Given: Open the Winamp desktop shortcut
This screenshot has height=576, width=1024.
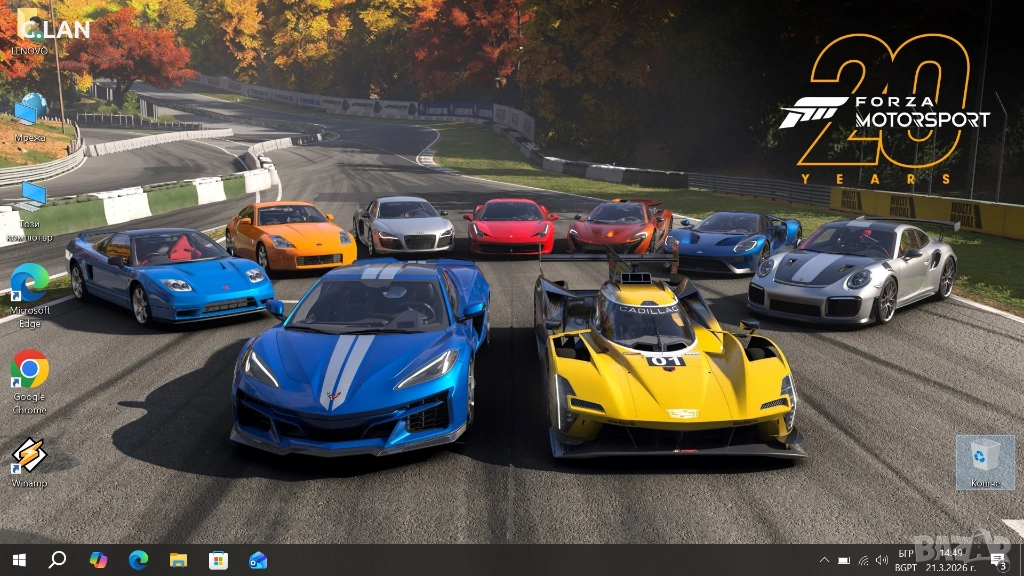Looking at the screenshot, I should click(29, 460).
